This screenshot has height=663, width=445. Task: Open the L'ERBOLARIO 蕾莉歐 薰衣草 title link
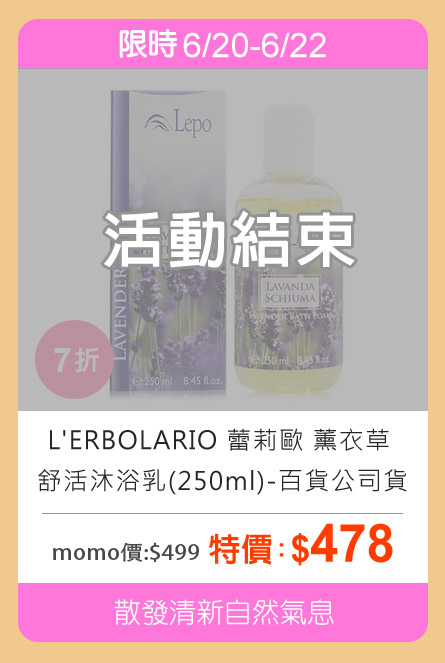219,440
